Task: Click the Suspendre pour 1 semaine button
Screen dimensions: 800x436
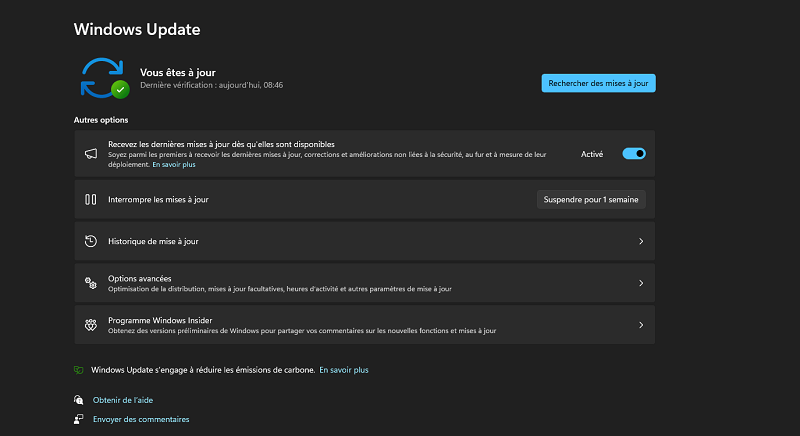Action: pos(591,200)
